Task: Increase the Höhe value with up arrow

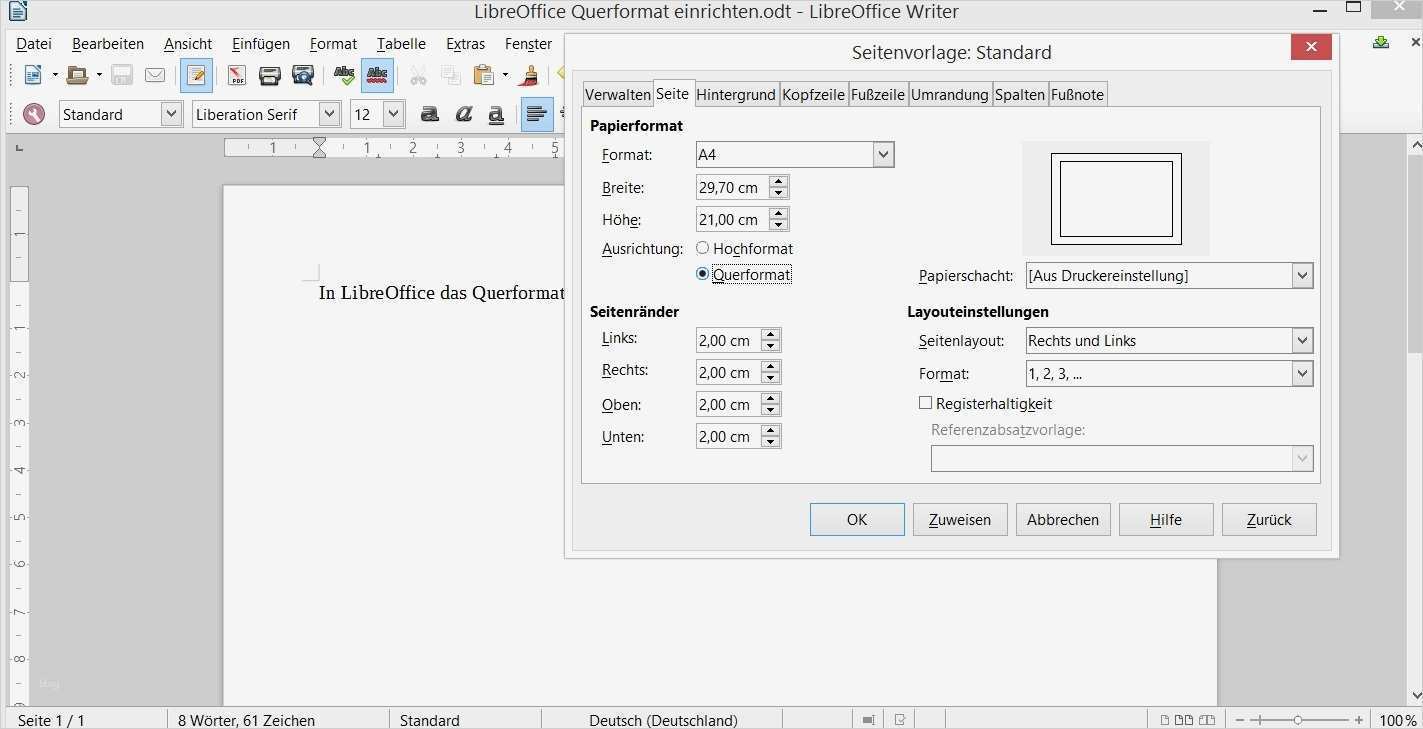Action: [779, 213]
